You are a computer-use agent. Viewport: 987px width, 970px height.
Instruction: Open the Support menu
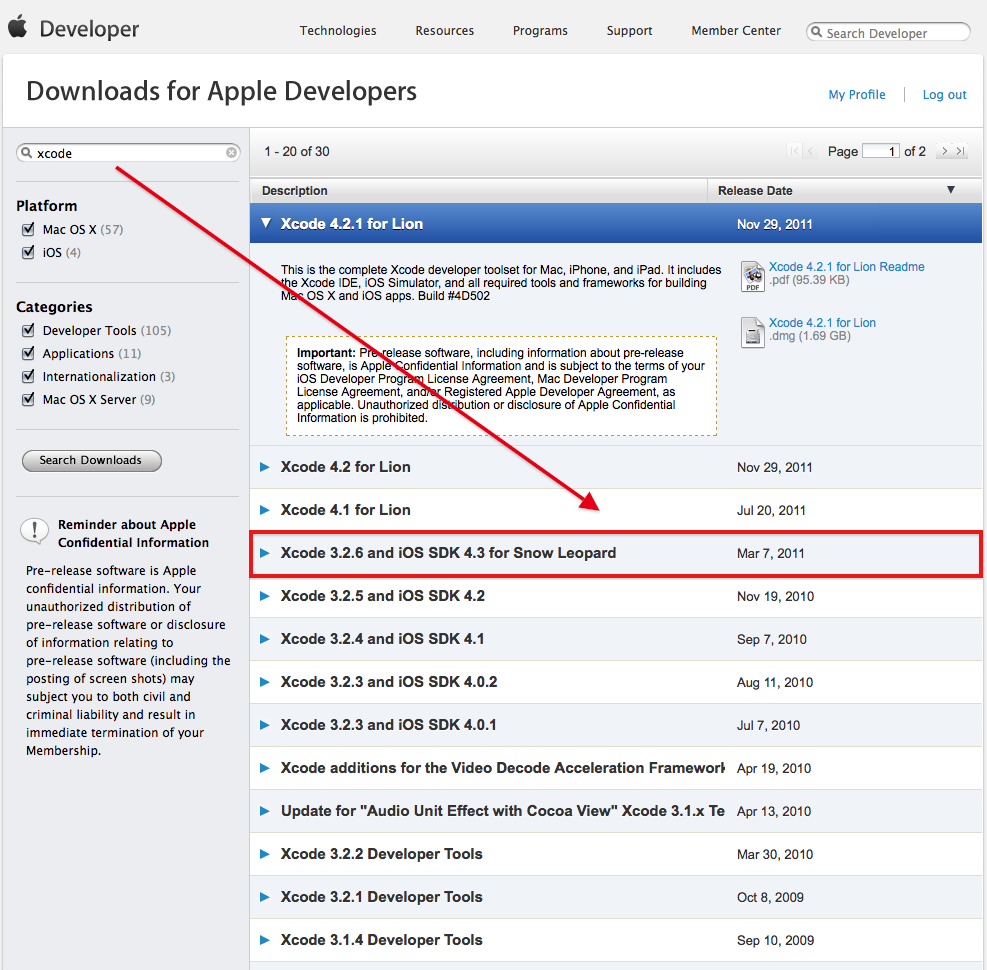629,30
